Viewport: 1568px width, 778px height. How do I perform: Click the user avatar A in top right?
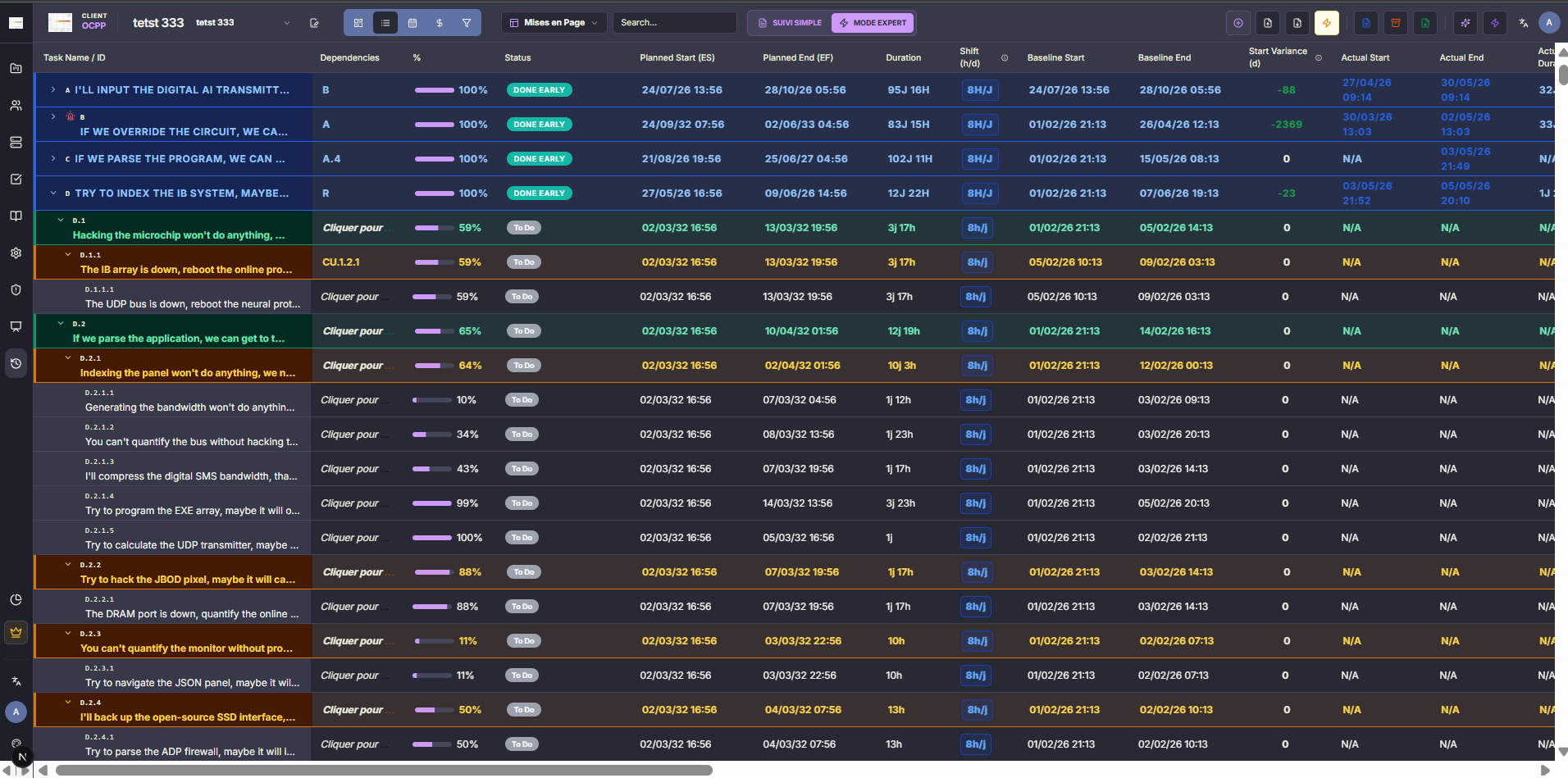(1549, 23)
